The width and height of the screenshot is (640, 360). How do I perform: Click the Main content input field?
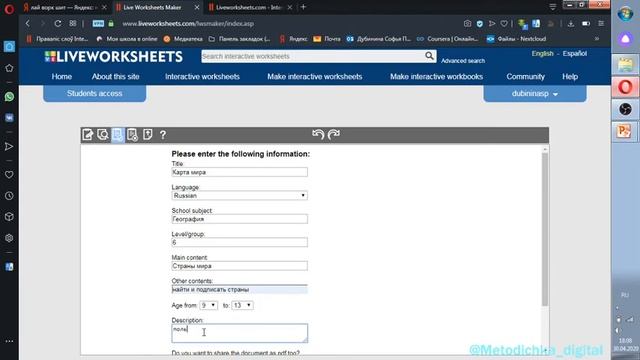240,266
